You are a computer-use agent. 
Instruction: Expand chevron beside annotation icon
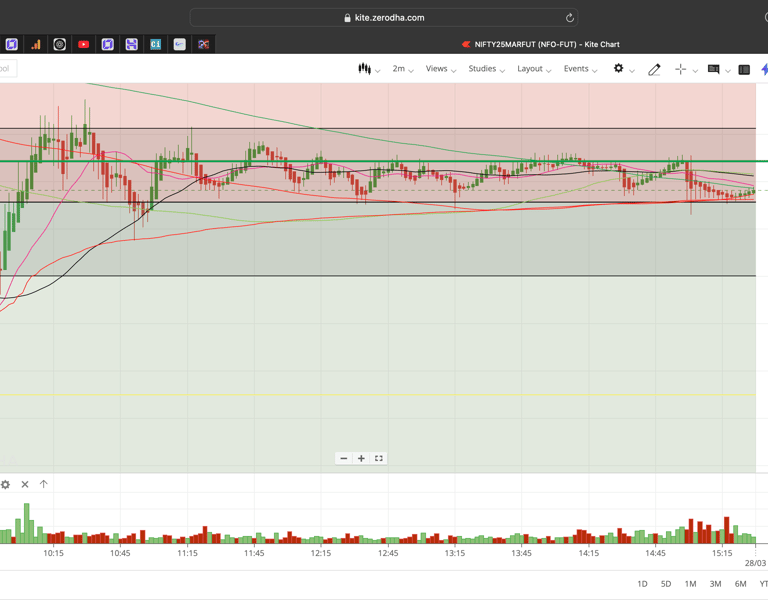tap(728, 71)
